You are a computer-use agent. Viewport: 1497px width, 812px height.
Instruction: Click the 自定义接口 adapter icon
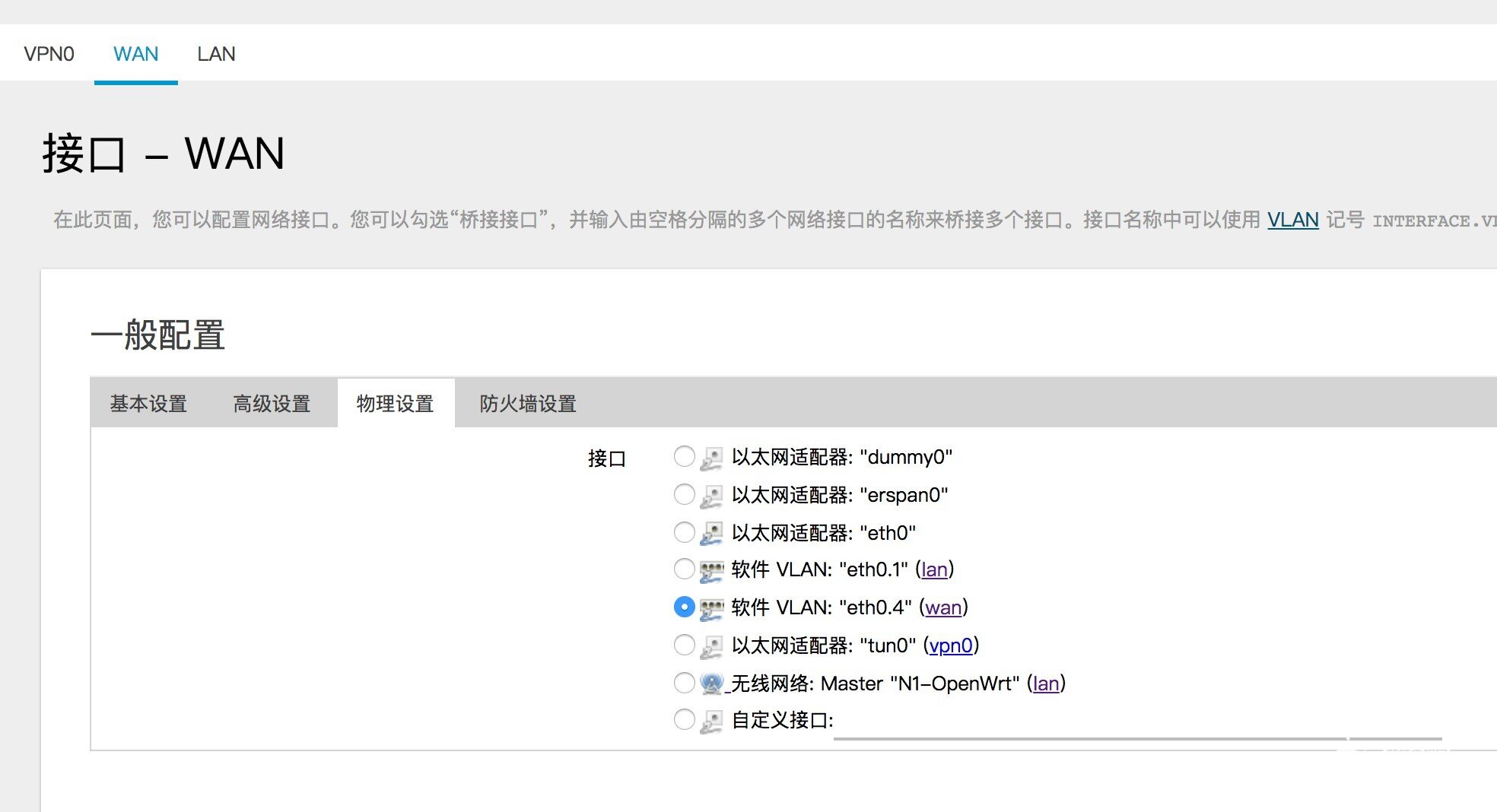pyautogui.click(x=711, y=722)
